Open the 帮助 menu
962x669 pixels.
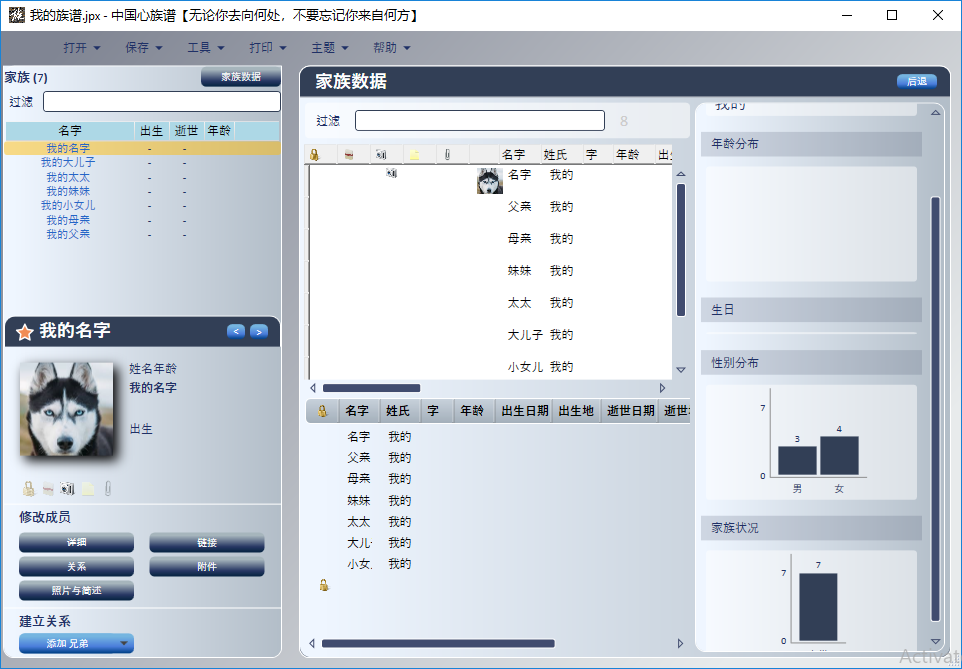click(391, 47)
